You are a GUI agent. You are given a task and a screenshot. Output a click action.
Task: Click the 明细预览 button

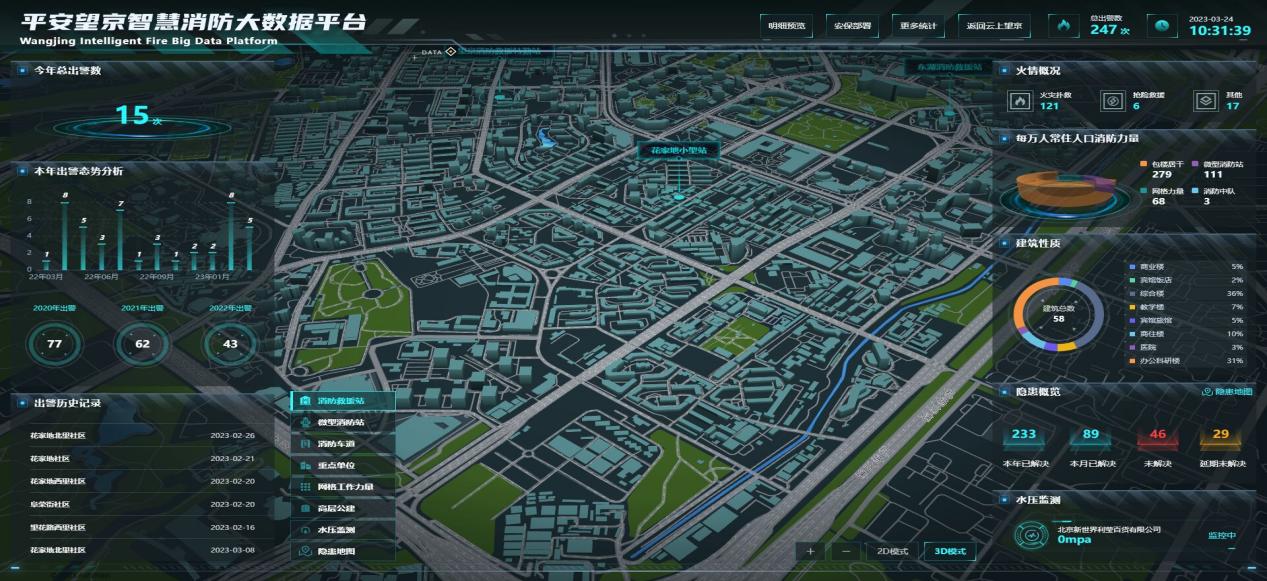(x=787, y=26)
